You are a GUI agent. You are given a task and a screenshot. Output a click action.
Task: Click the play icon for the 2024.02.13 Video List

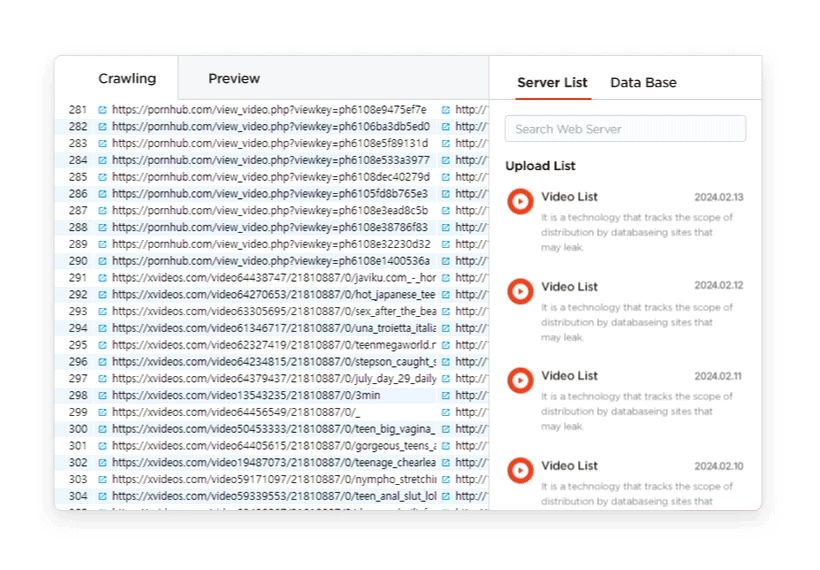click(x=520, y=201)
